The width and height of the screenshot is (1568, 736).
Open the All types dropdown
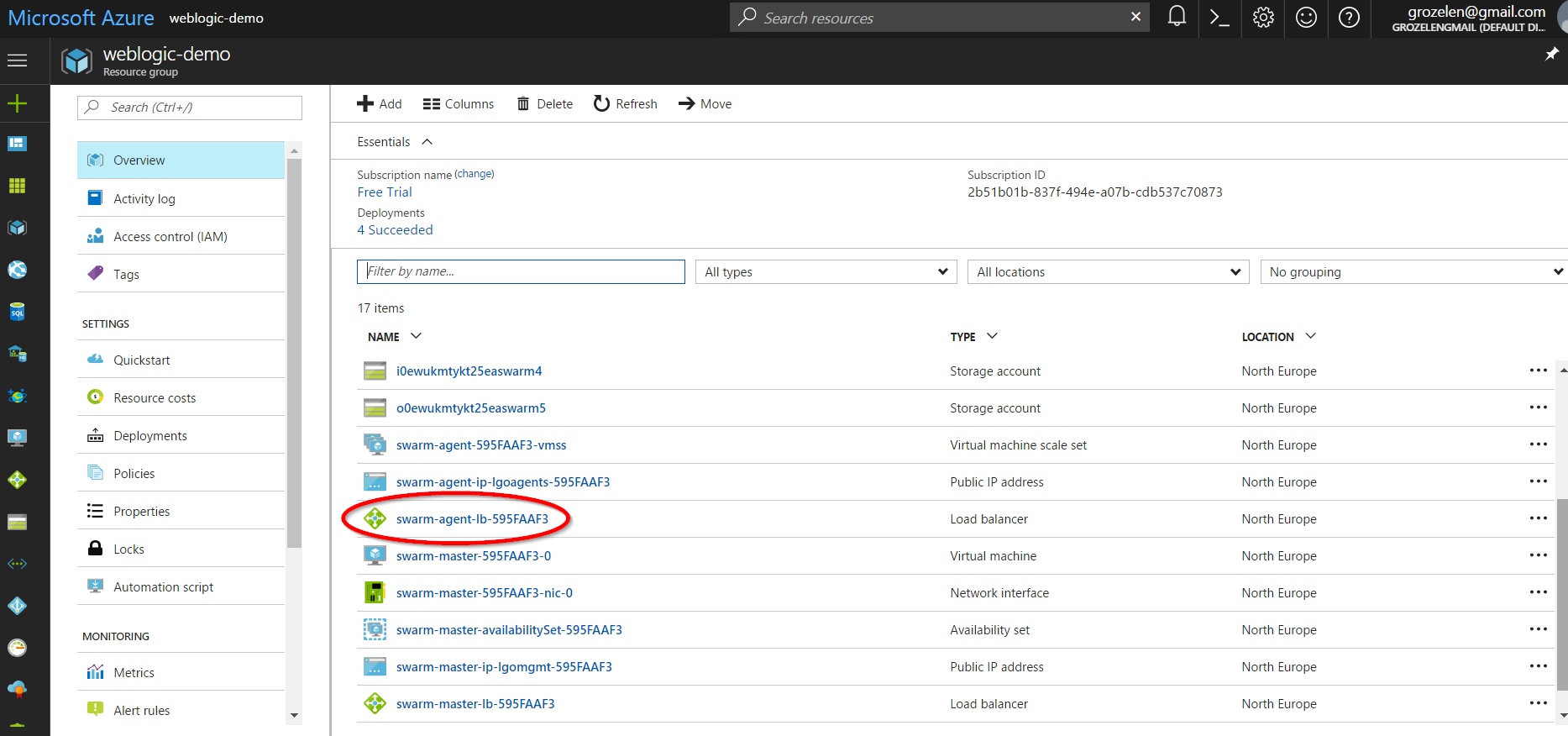(825, 272)
